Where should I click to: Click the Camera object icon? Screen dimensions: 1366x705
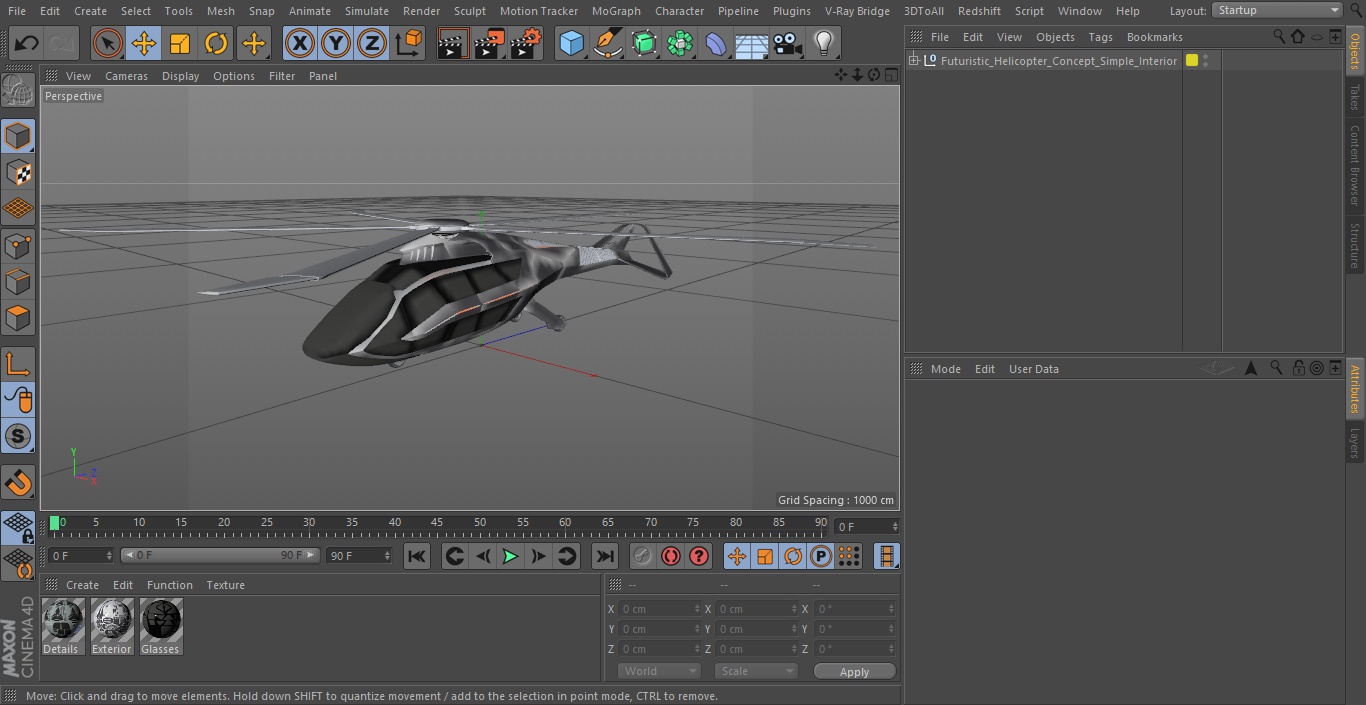788,43
